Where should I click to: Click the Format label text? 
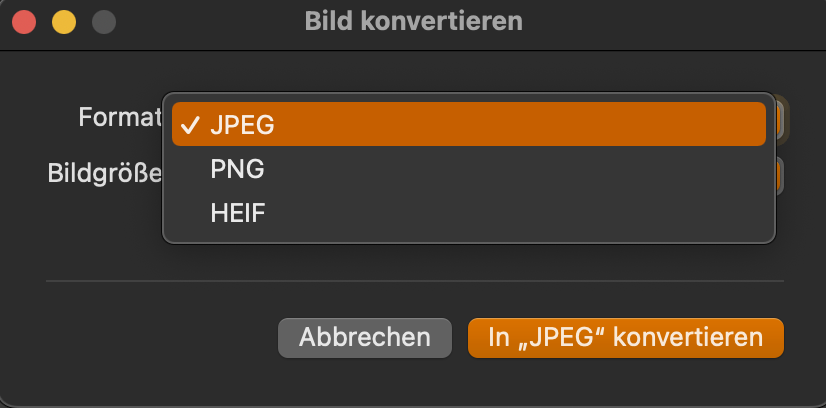120,118
